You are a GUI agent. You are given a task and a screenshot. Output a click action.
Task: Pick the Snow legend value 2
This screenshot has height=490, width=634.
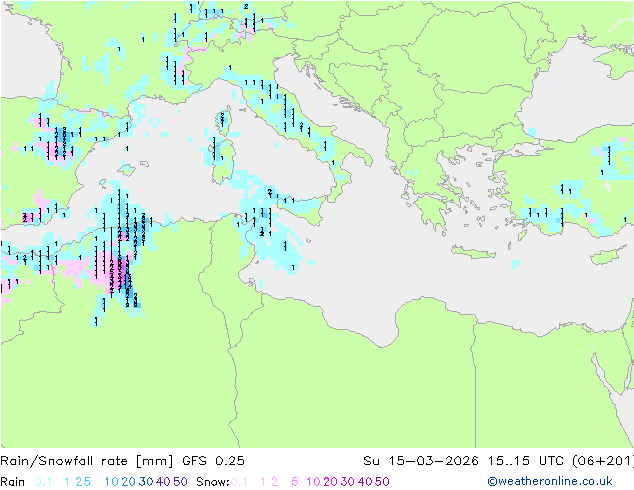[x=275, y=482]
